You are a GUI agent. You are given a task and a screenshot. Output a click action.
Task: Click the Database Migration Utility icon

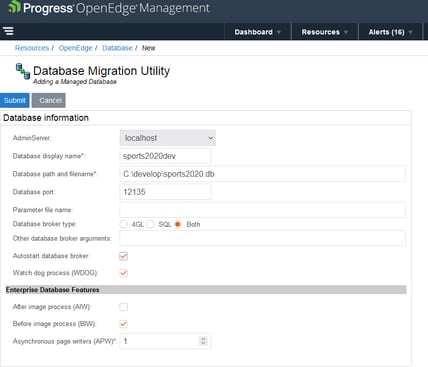tap(23, 71)
